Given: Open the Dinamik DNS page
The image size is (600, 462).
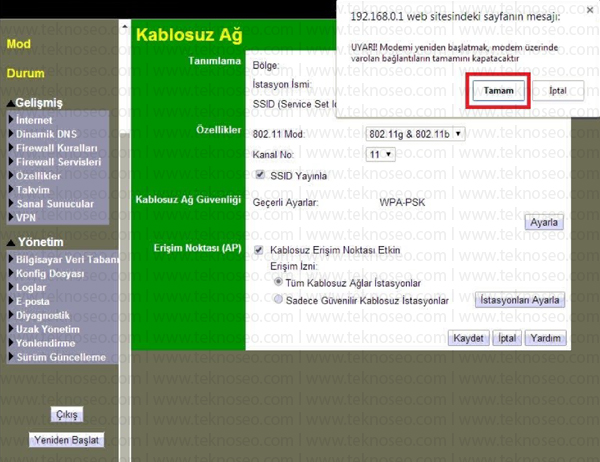Looking at the screenshot, I should [x=46, y=134].
